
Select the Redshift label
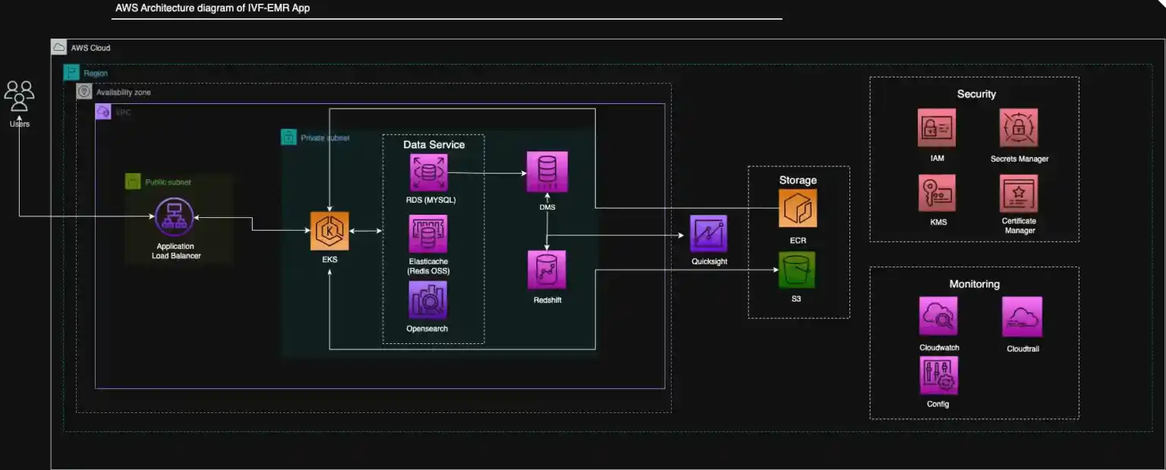[x=547, y=300]
